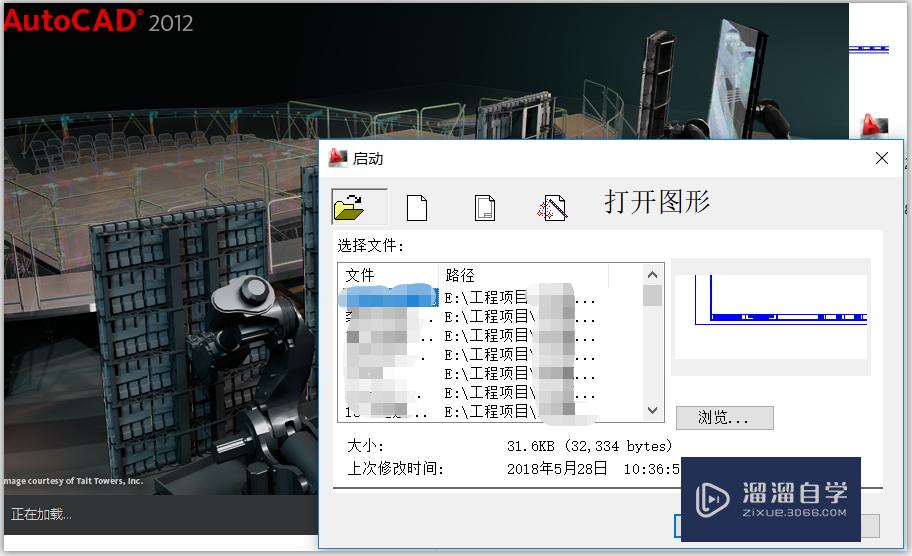Click the file list scroll down arrow
Image resolution: width=912 pixels, height=556 pixels.
click(652, 410)
